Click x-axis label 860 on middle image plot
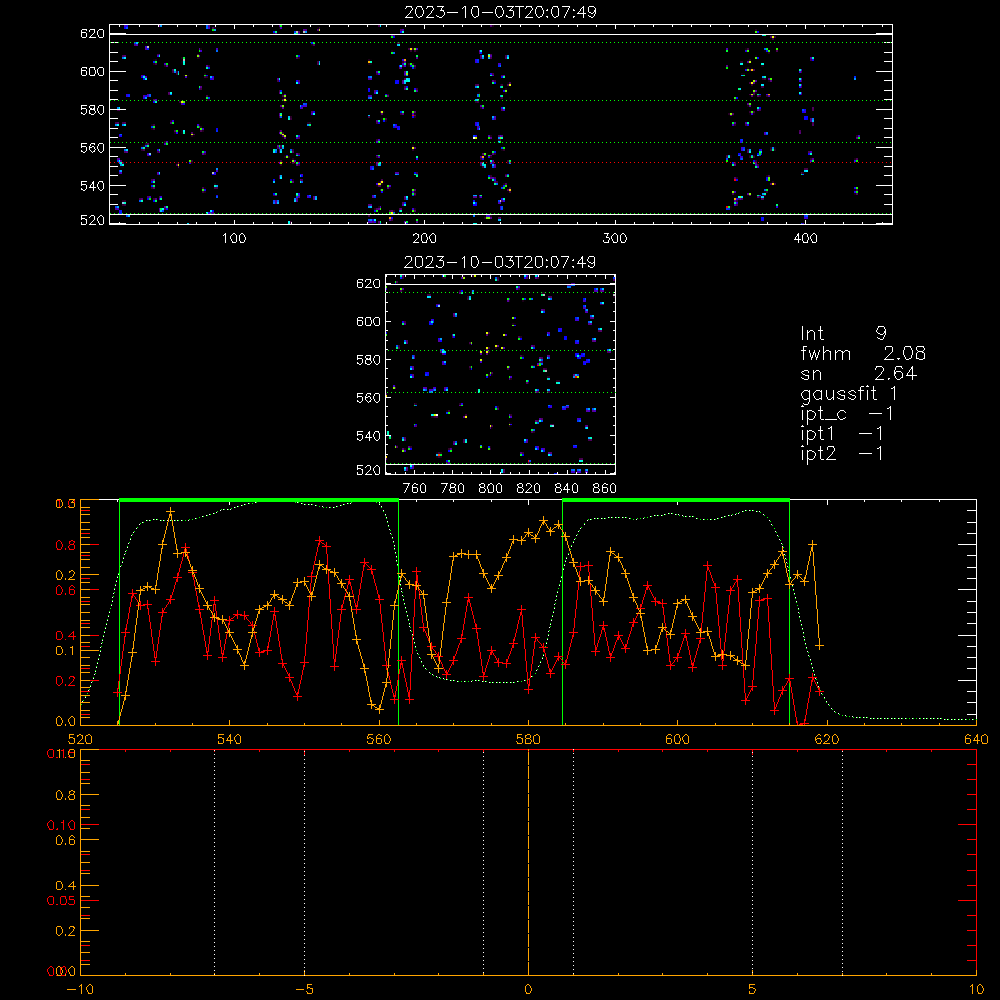Screen dimensions: 1000x1000 [605, 489]
